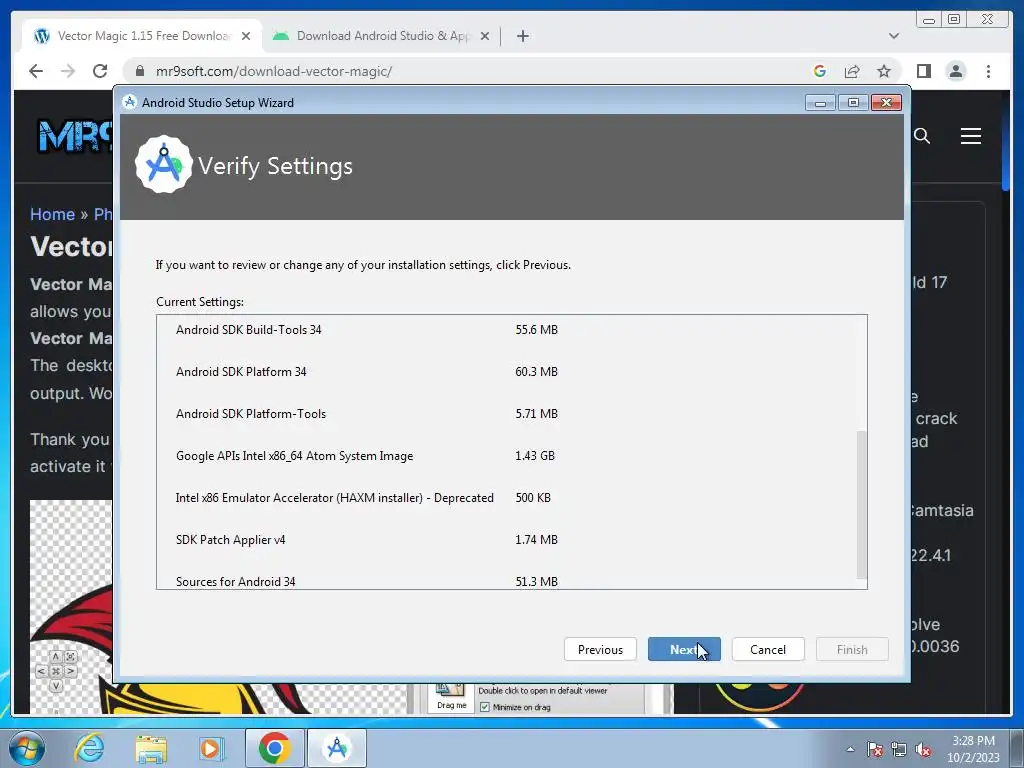1024x768 pixels.
Task: Open Chrome's tab search dropdown arrow
Action: coord(894,36)
